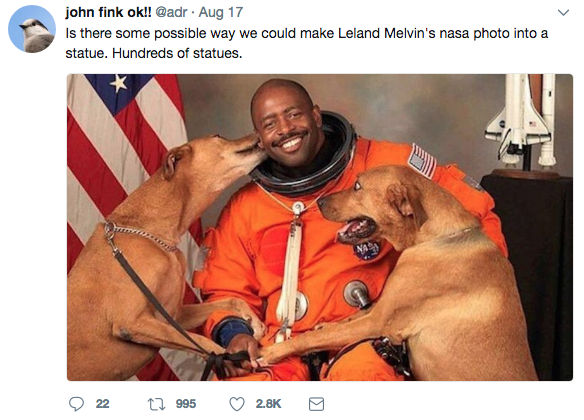
Task: Click the flag patch on the suit shoulder
Action: pyautogui.click(x=422, y=162)
